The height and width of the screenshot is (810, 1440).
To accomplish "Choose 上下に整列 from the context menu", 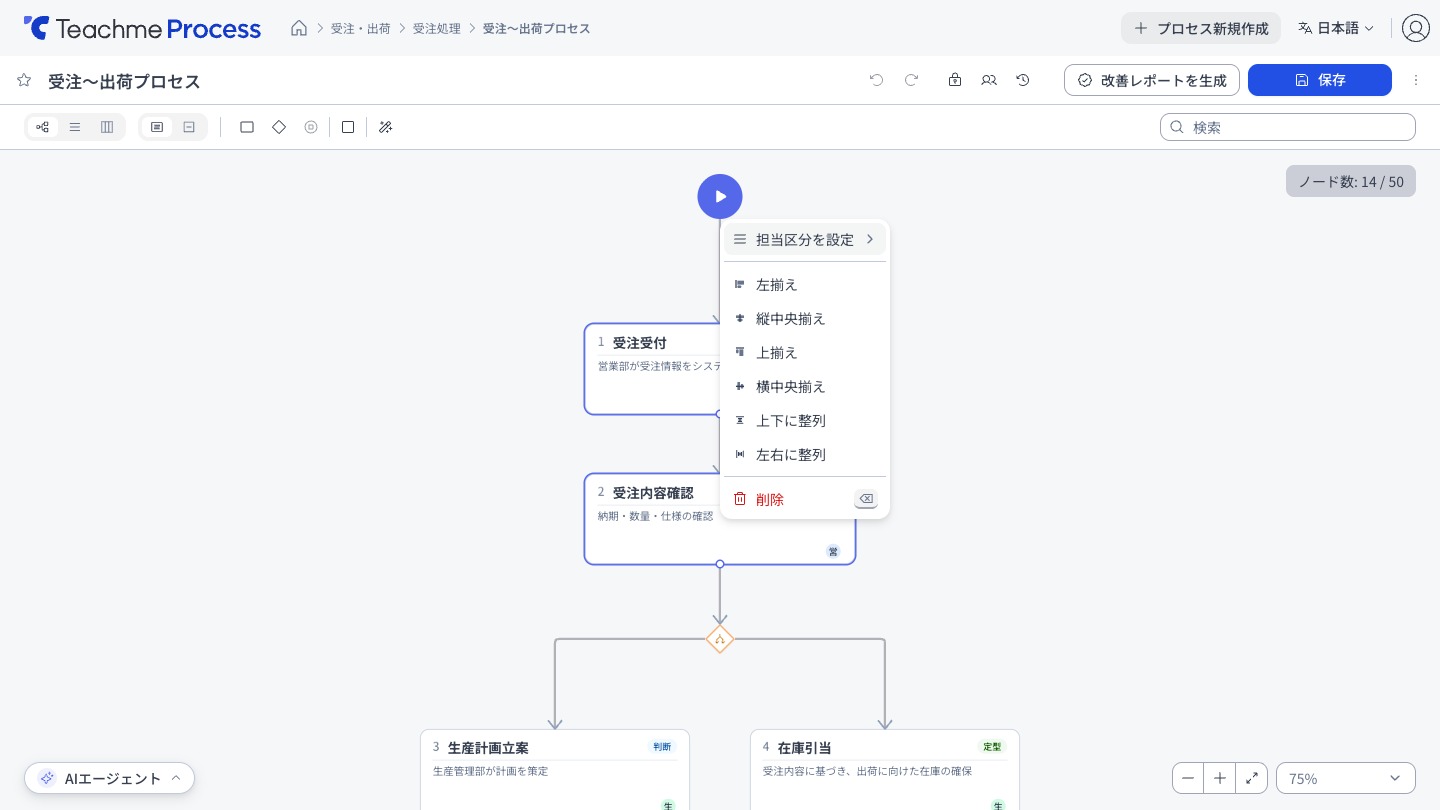I will click(805, 421).
